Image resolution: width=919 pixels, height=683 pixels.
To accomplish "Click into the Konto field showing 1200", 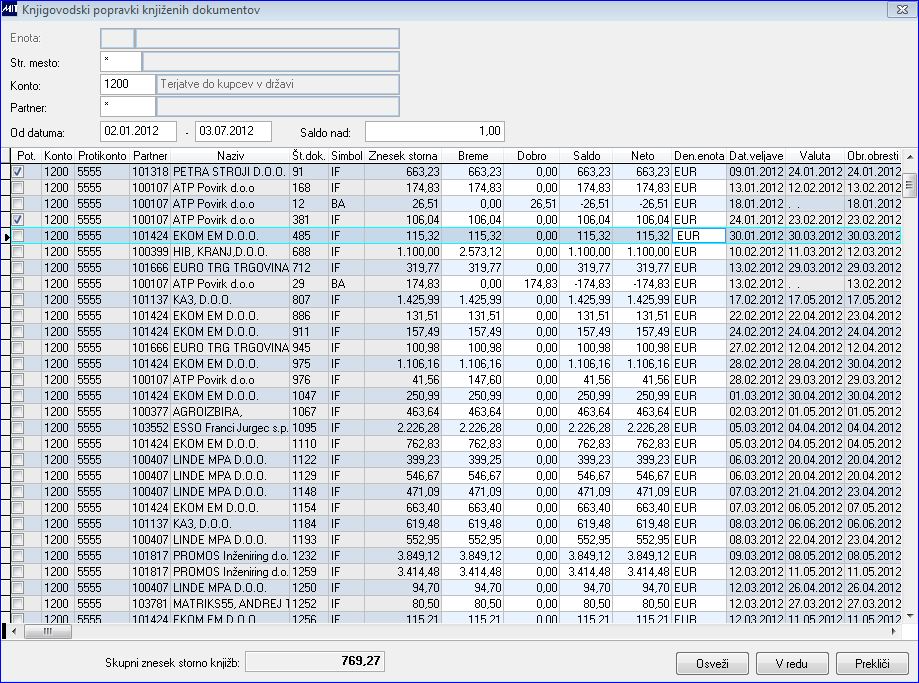I will tap(128, 85).
